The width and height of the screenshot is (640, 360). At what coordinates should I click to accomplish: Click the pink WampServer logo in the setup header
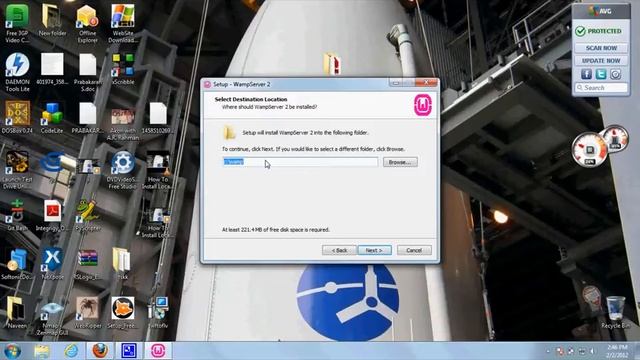[423, 105]
